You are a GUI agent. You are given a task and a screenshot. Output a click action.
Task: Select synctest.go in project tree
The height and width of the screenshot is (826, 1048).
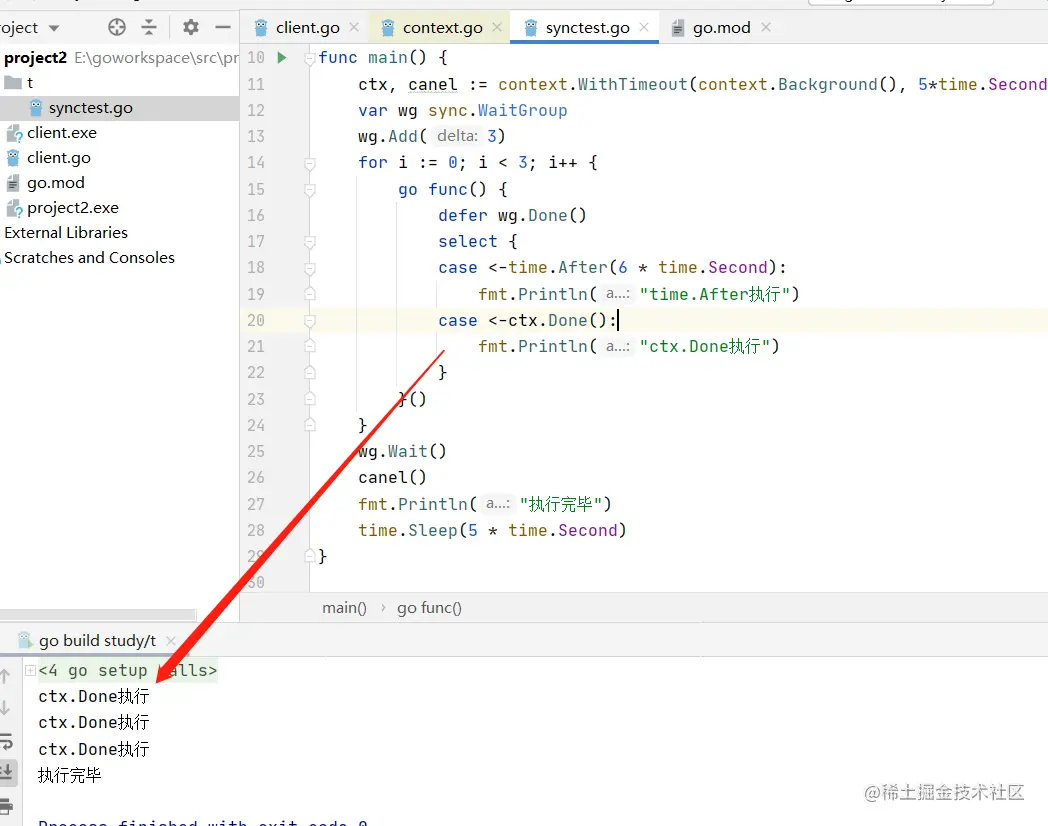(x=90, y=108)
